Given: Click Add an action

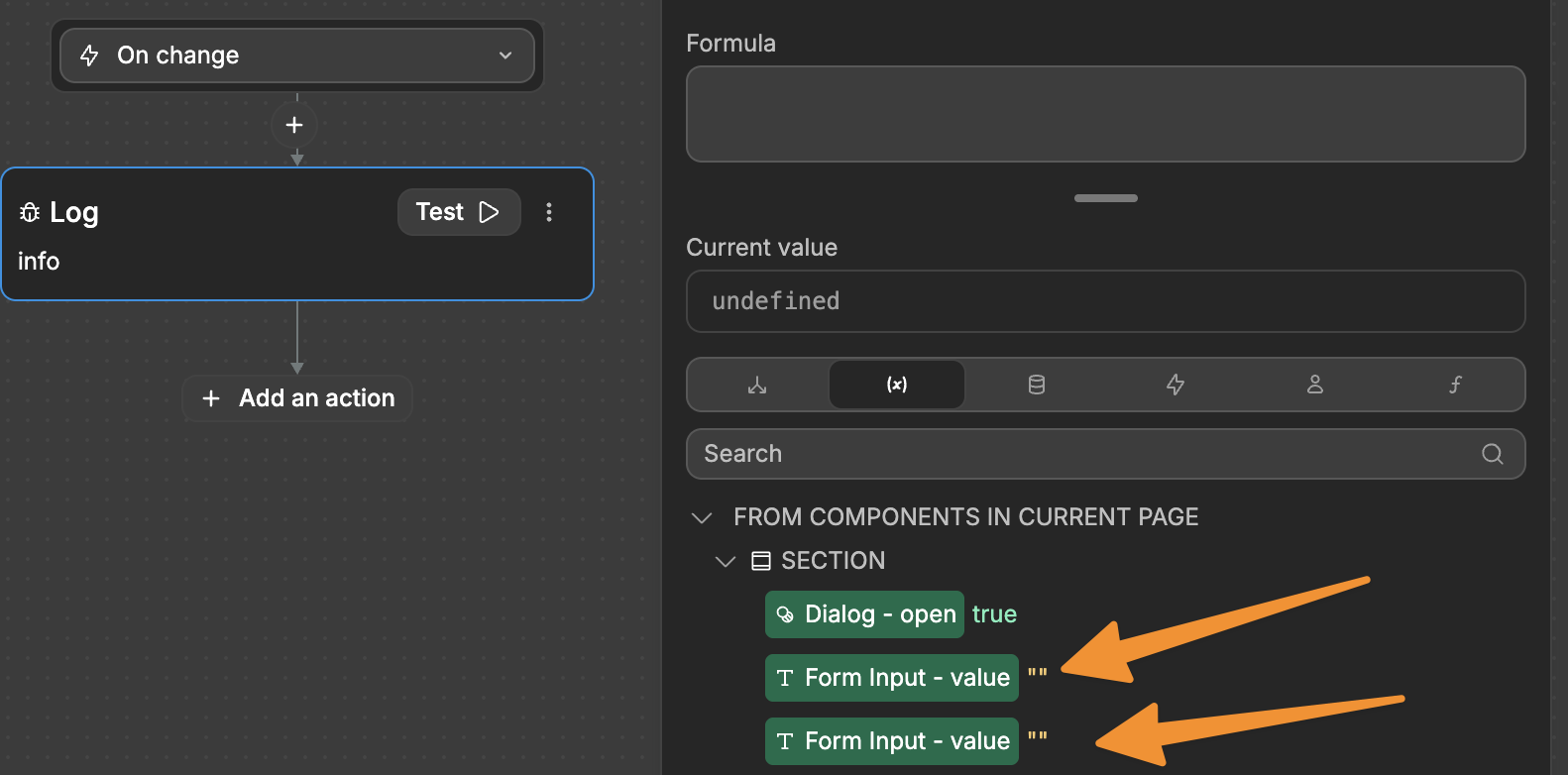Looking at the screenshot, I should [x=297, y=398].
